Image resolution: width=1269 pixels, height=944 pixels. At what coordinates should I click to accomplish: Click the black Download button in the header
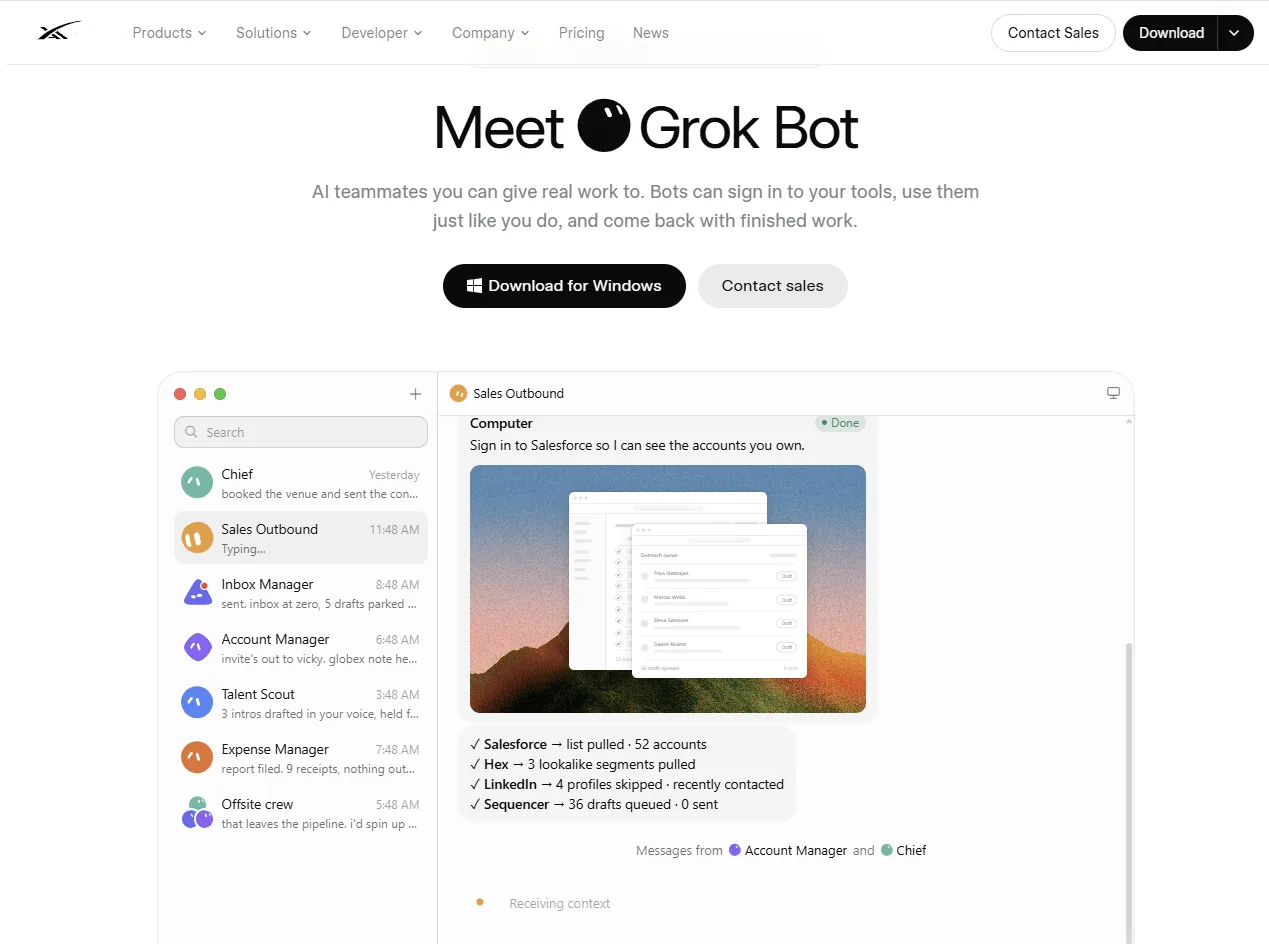[x=1171, y=33]
